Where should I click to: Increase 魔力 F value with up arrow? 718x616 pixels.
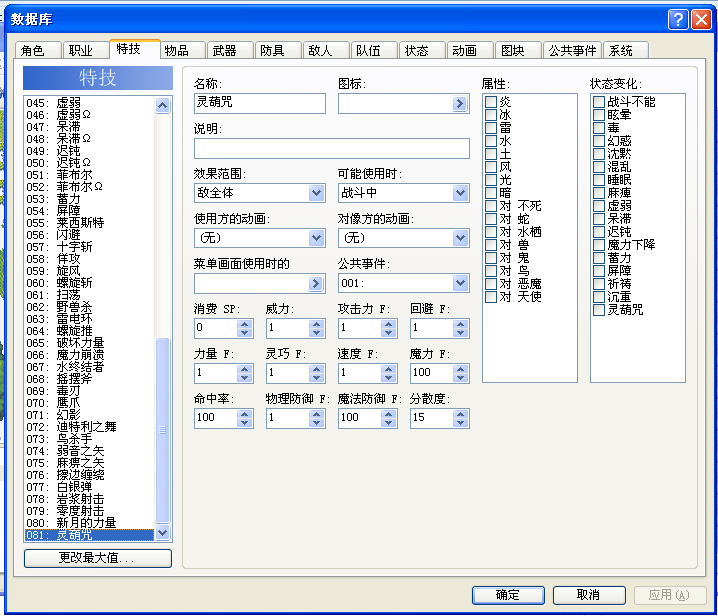click(x=460, y=369)
